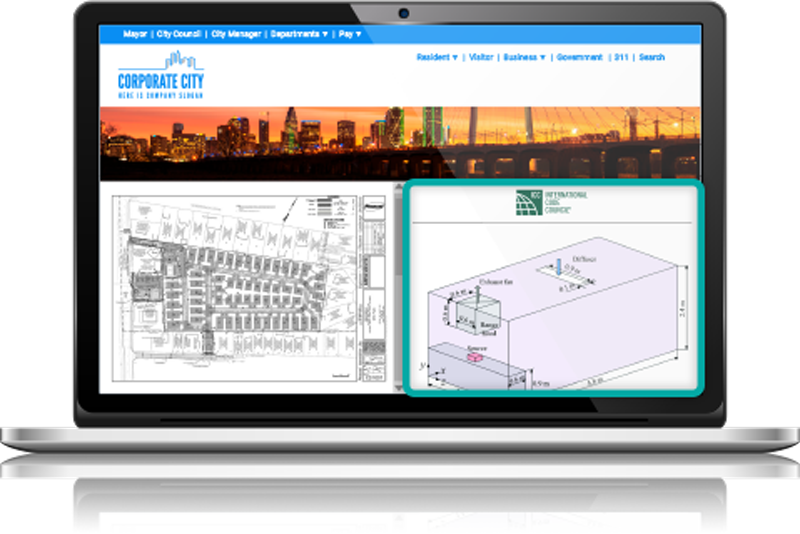Select City Manager in the top bar

tap(236, 34)
